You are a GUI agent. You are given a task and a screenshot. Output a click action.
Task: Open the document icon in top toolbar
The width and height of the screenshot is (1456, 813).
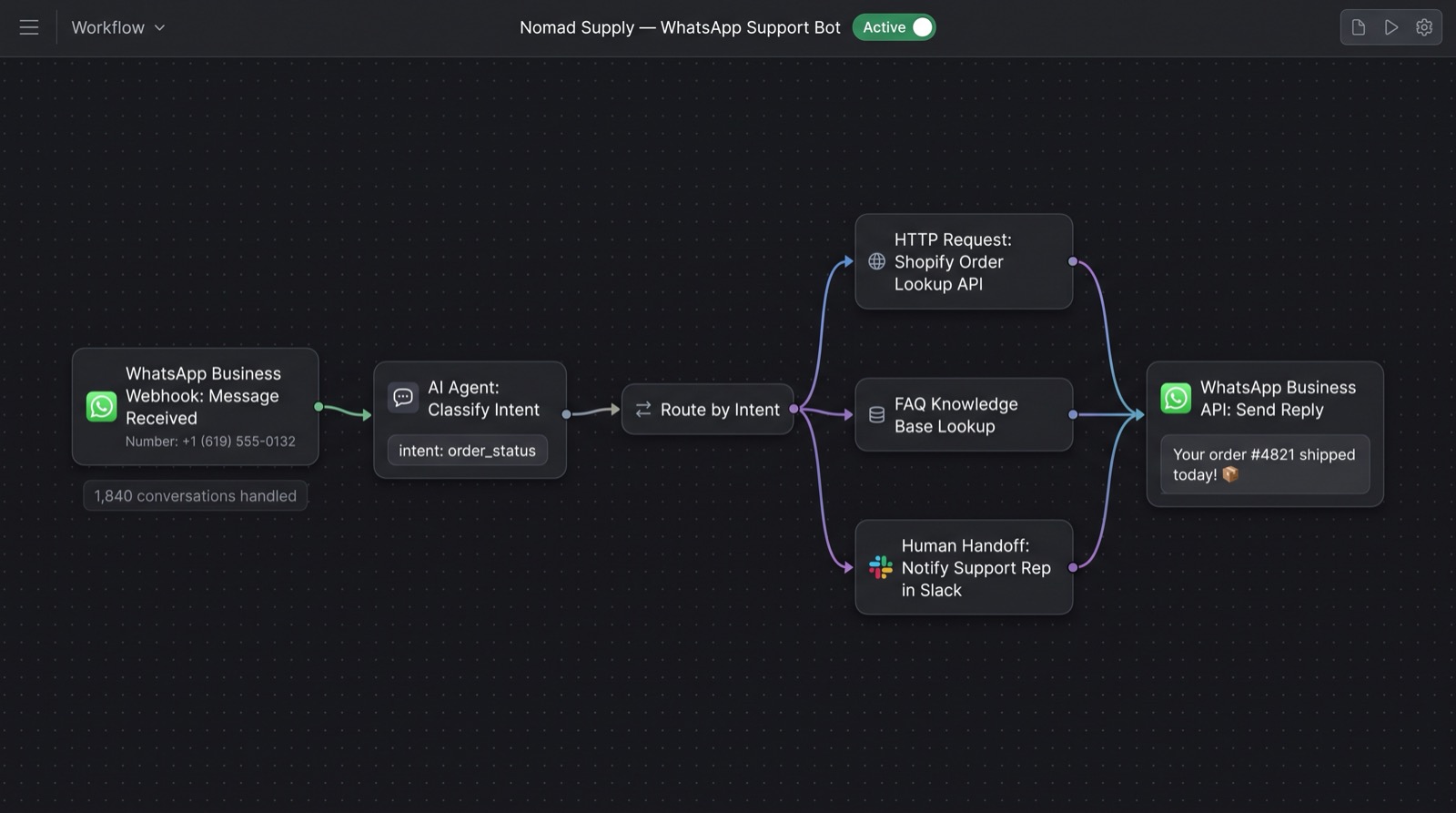pos(1359,27)
